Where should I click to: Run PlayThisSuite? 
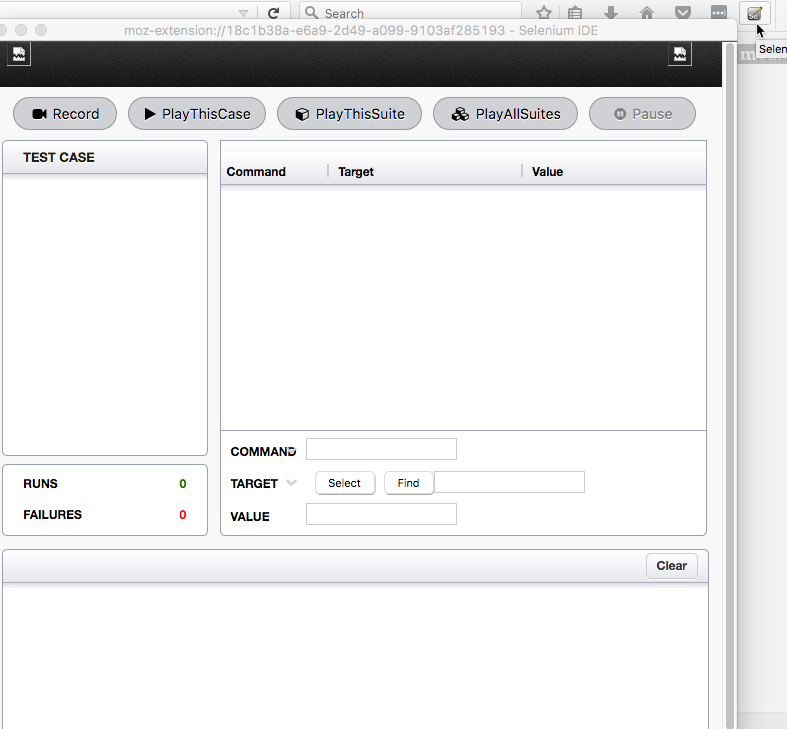pyautogui.click(x=349, y=114)
